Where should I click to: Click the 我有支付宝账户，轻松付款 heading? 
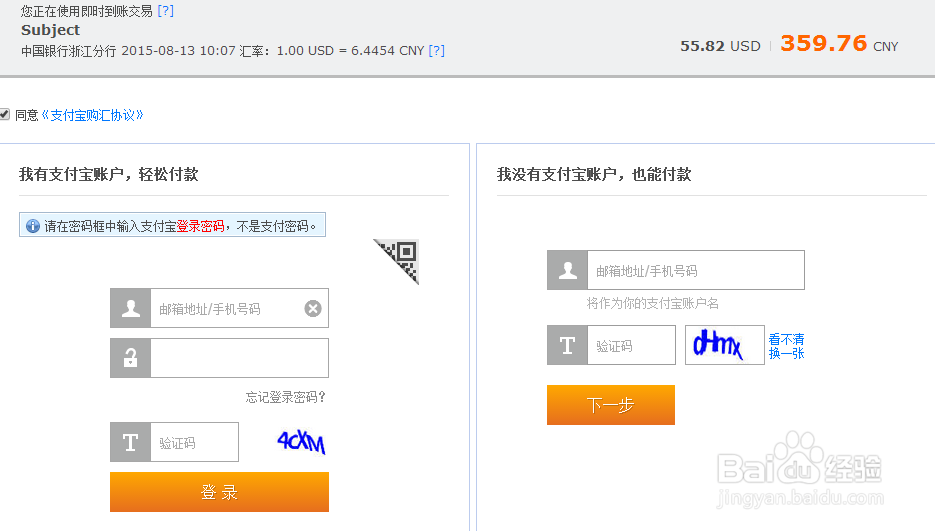tap(109, 174)
